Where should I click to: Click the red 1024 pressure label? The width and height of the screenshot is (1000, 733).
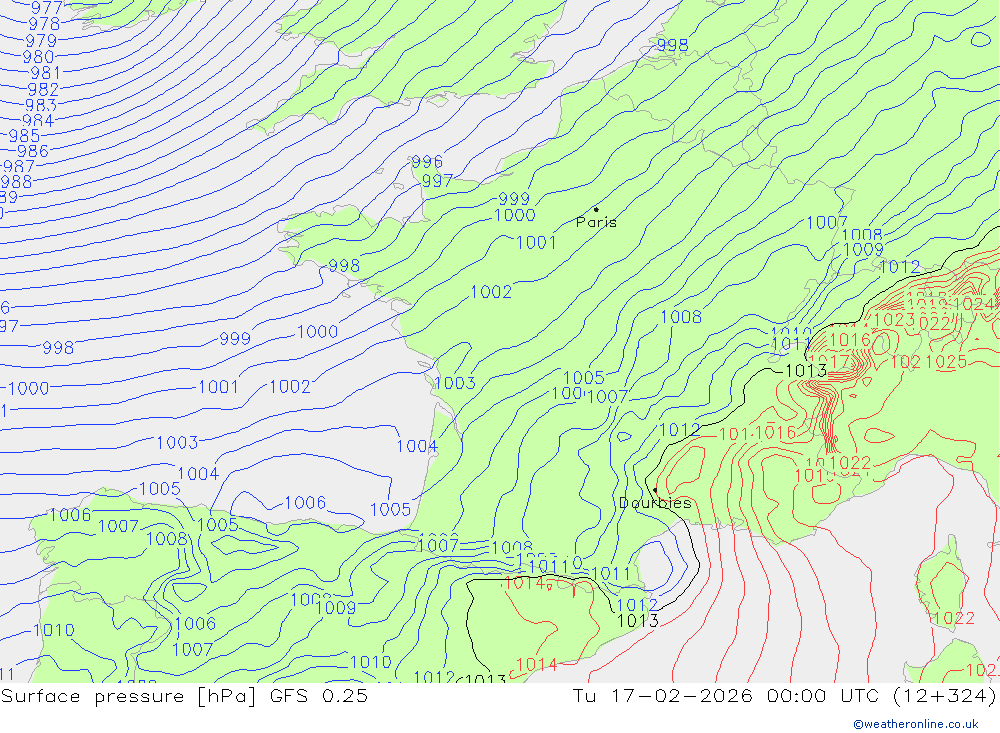click(974, 304)
